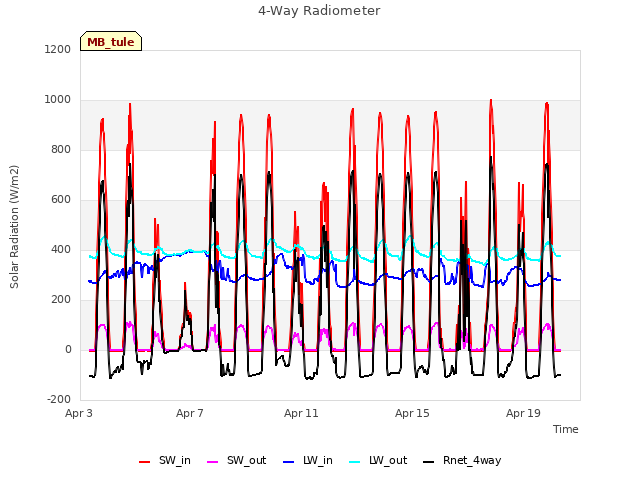Click the 1200 y-axis label
Viewport: 640px width, 480px height.
(x=58, y=49)
